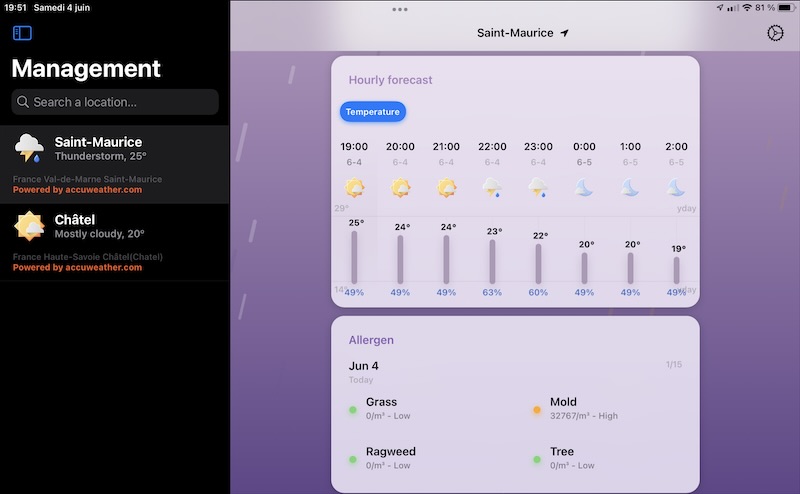Click the three-dot multitasking handle at top
The width and height of the screenshot is (800, 494).
tap(400, 9)
